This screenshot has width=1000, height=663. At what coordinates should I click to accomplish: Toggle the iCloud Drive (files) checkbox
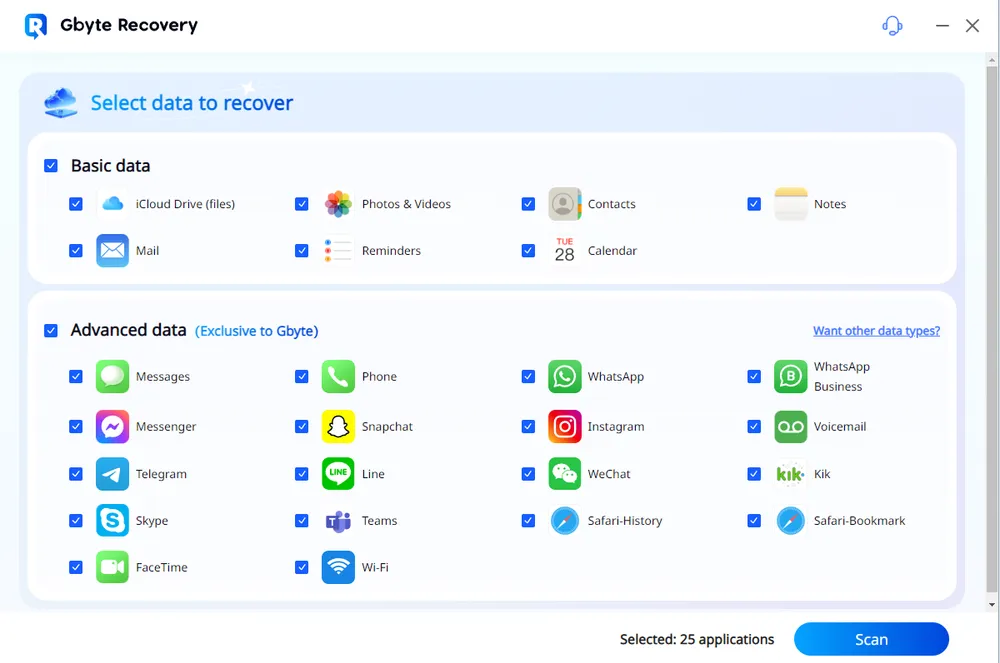click(x=76, y=204)
